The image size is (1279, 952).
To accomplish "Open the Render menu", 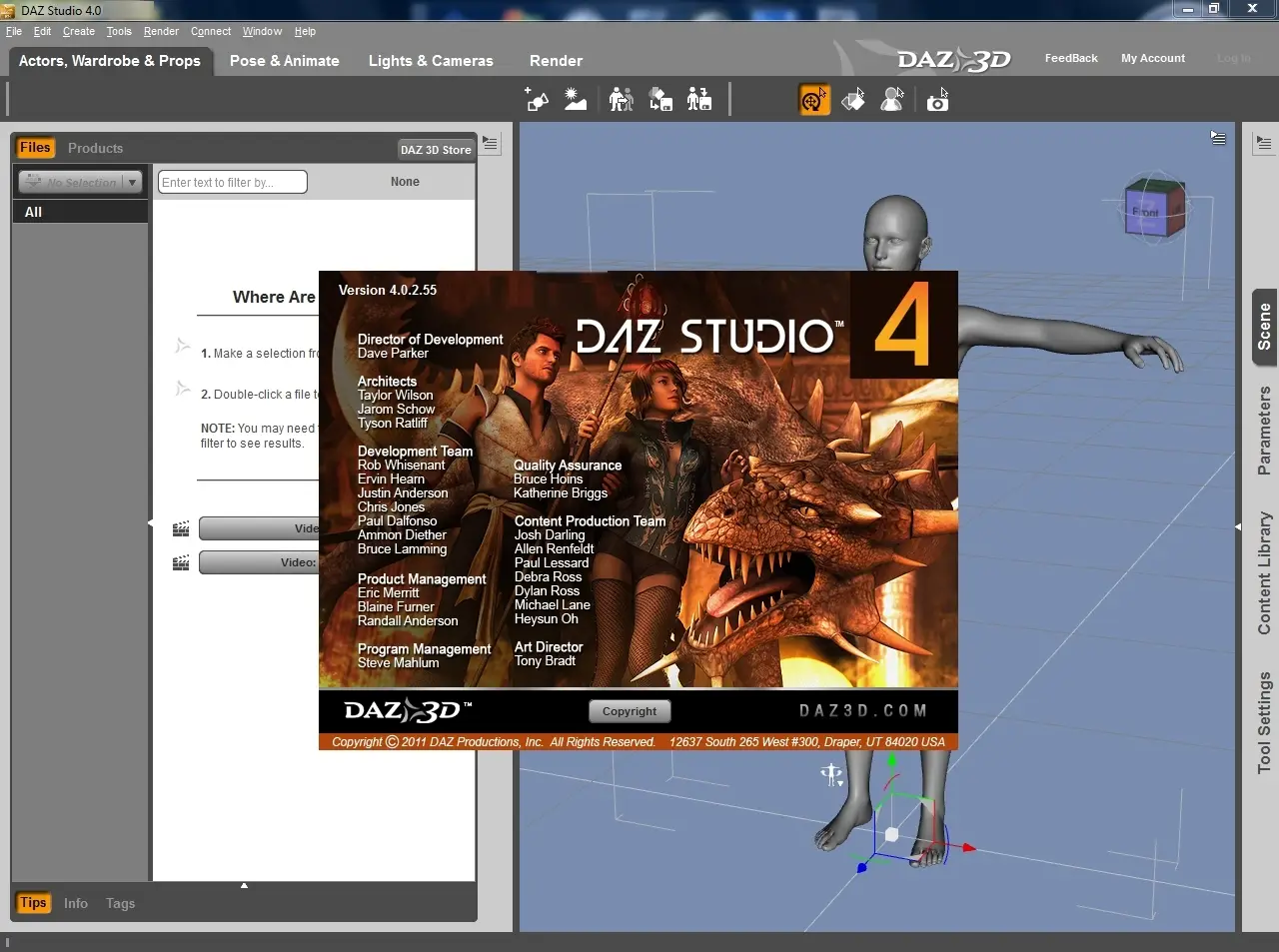I will 161,31.
